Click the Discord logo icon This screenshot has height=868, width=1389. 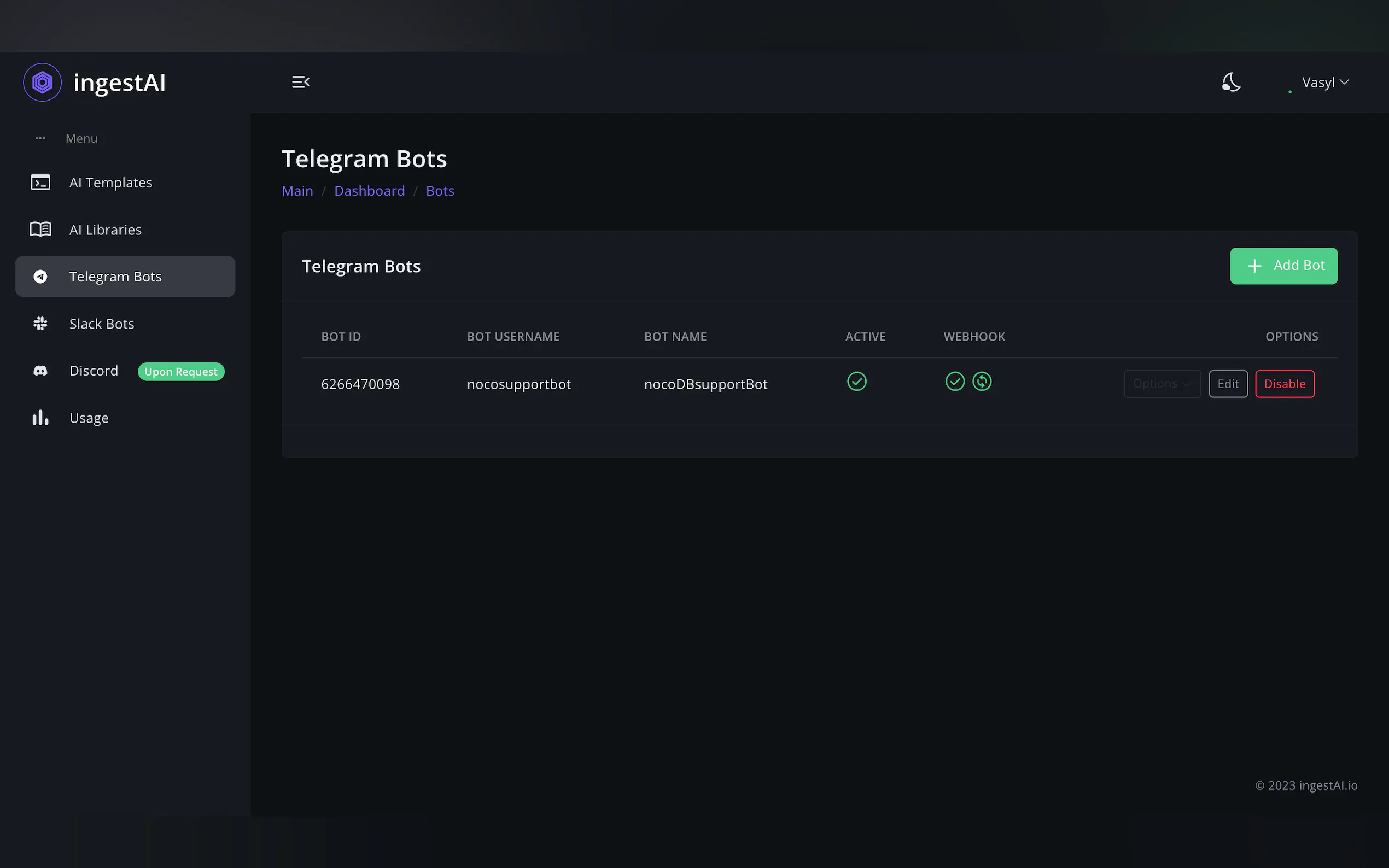(x=40, y=371)
